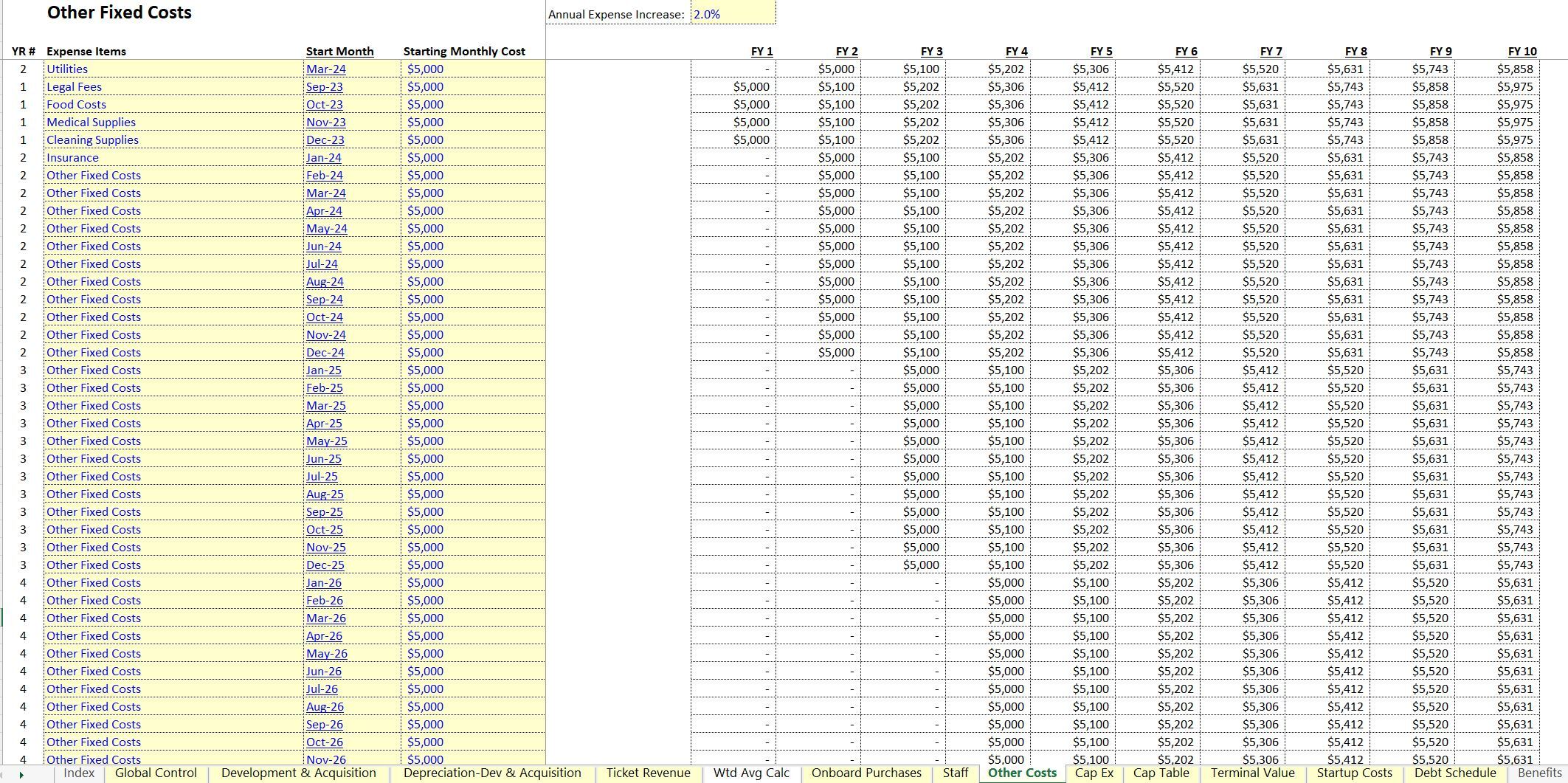Select the Starting Monthly Cost header
This screenshot has height=783, width=1568.
click(x=464, y=51)
